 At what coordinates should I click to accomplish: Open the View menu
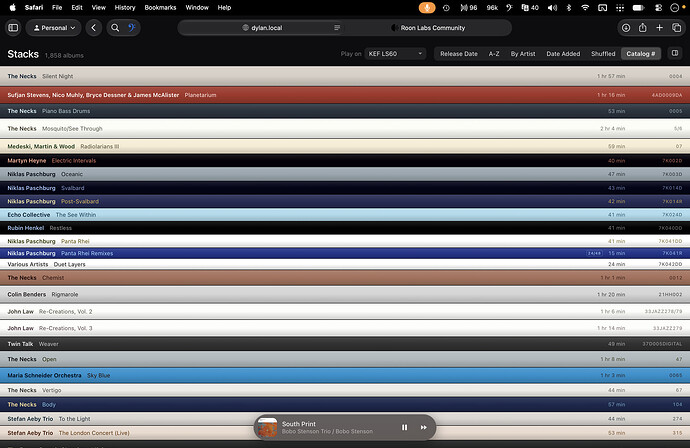tap(99, 7)
